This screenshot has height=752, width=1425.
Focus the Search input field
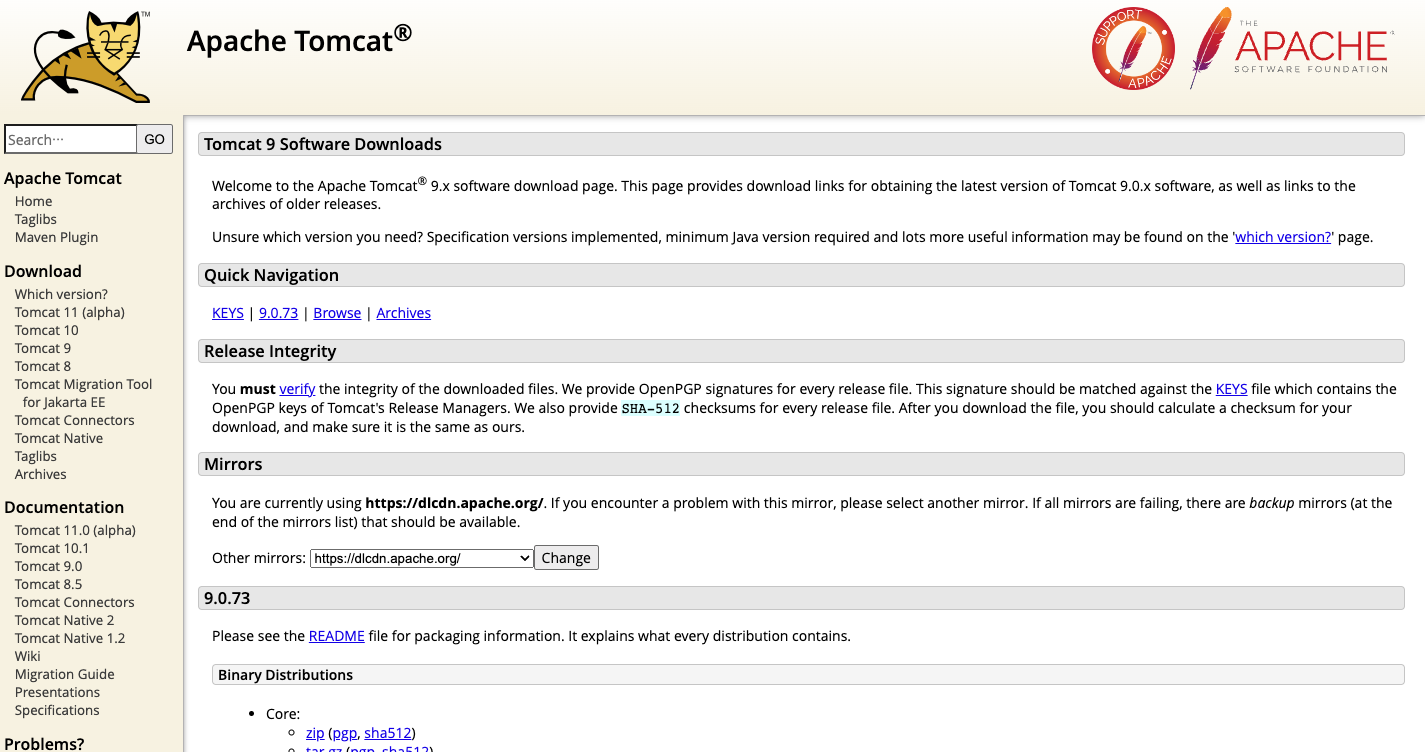click(x=70, y=139)
